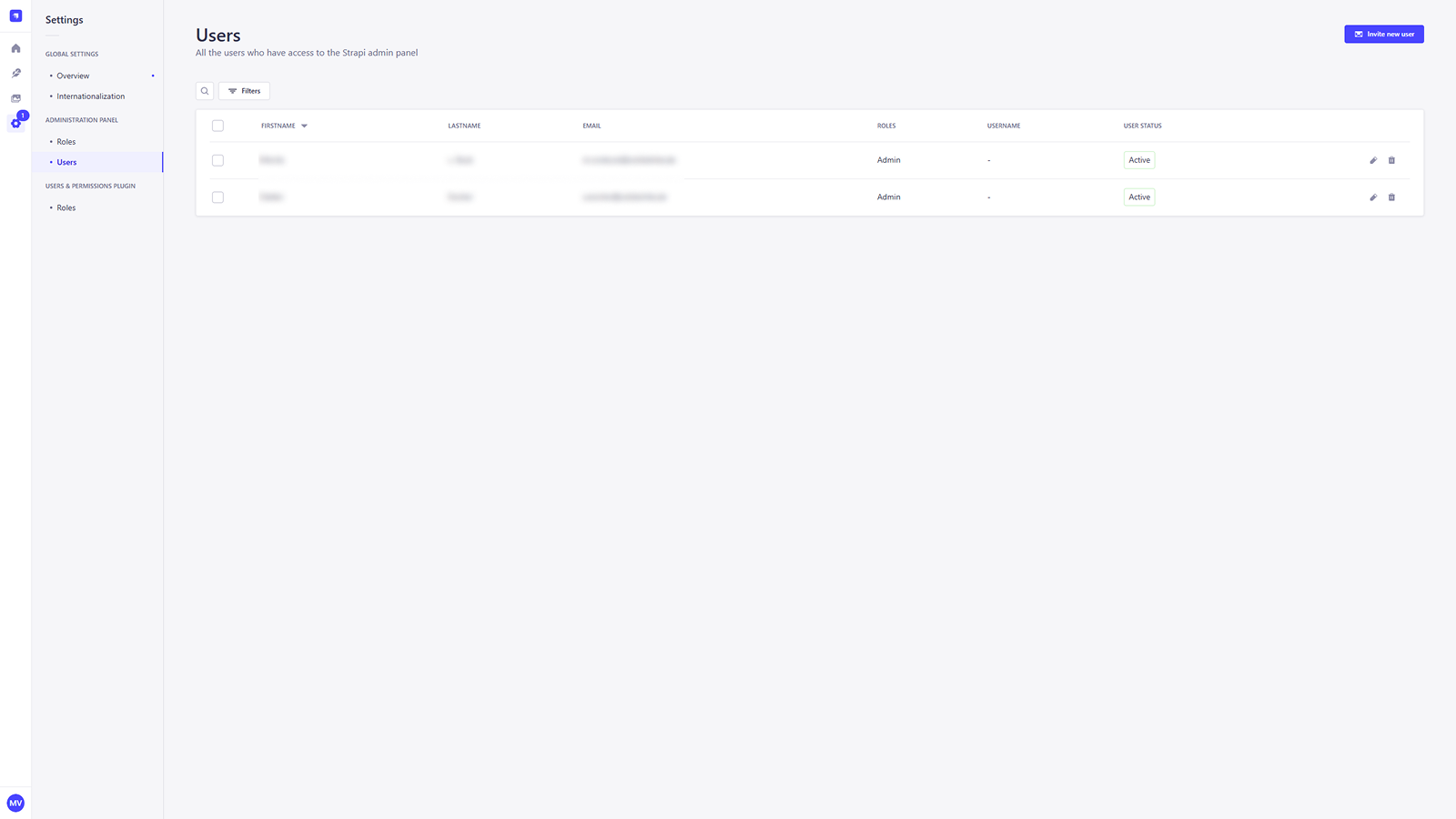Open the search with magnifying glass icon
This screenshot has width=1456, height=819.
(204, 90)
